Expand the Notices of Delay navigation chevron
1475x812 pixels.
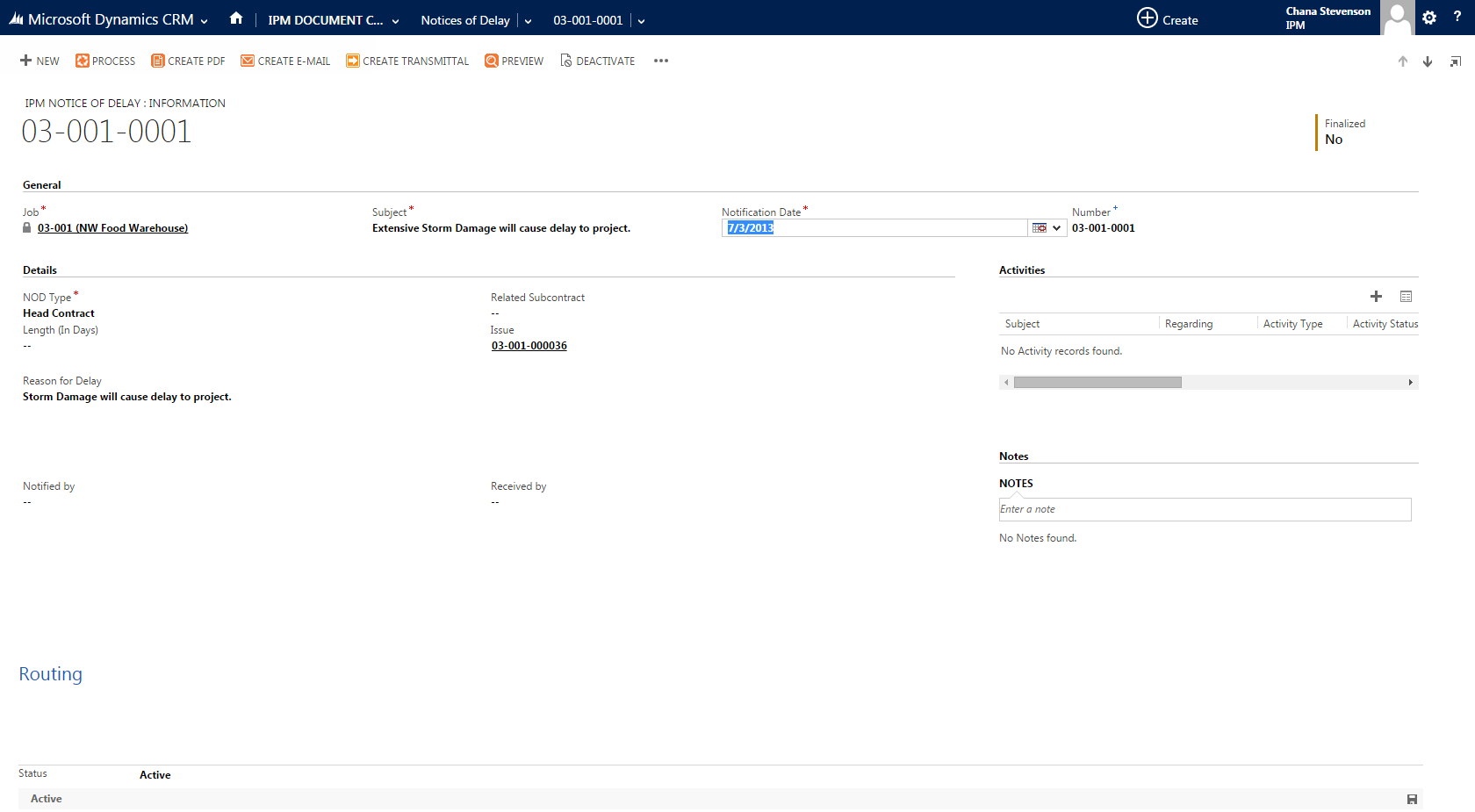[x=527, y=19]
